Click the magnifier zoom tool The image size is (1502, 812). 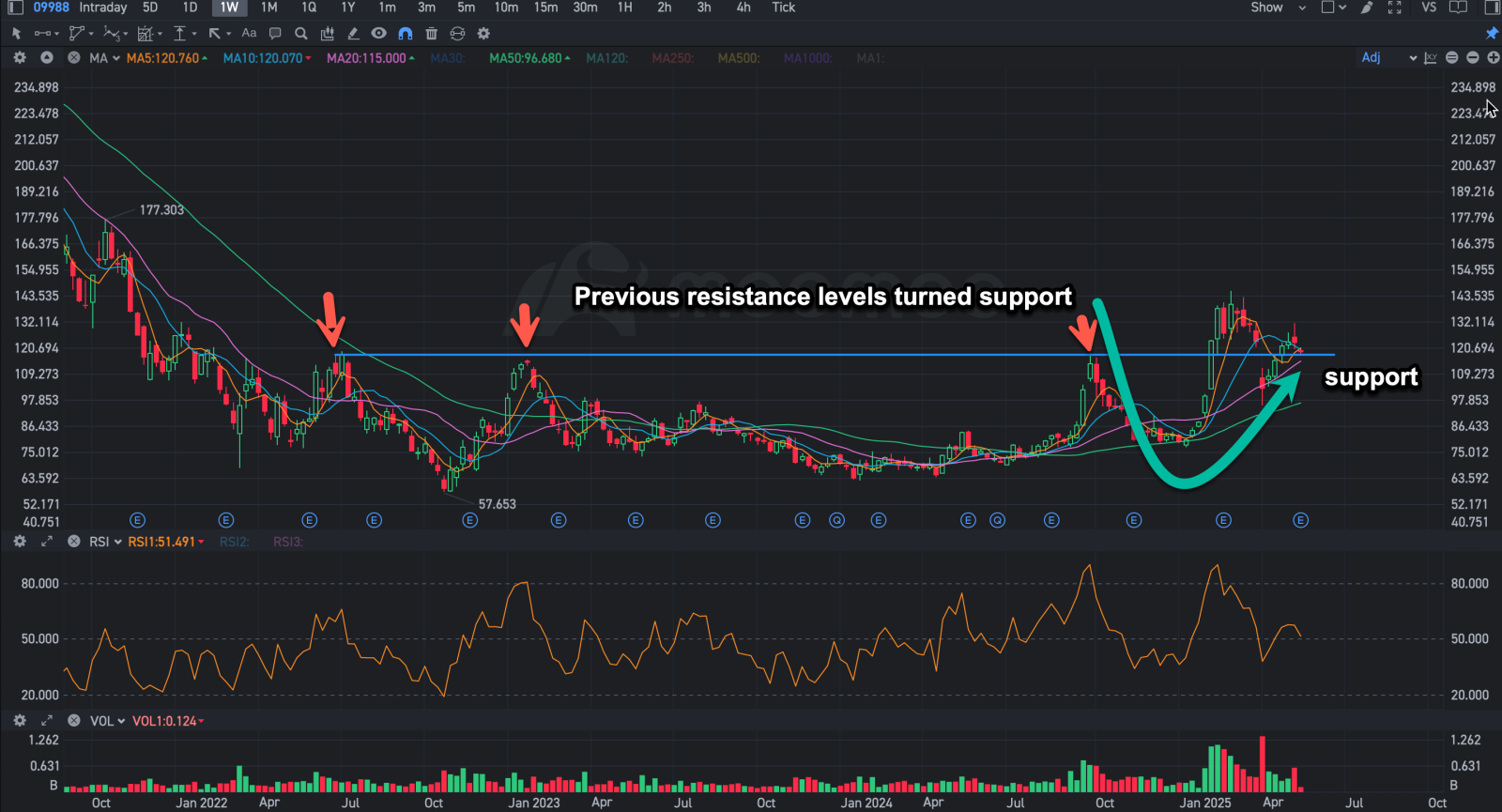coord(301,34)
